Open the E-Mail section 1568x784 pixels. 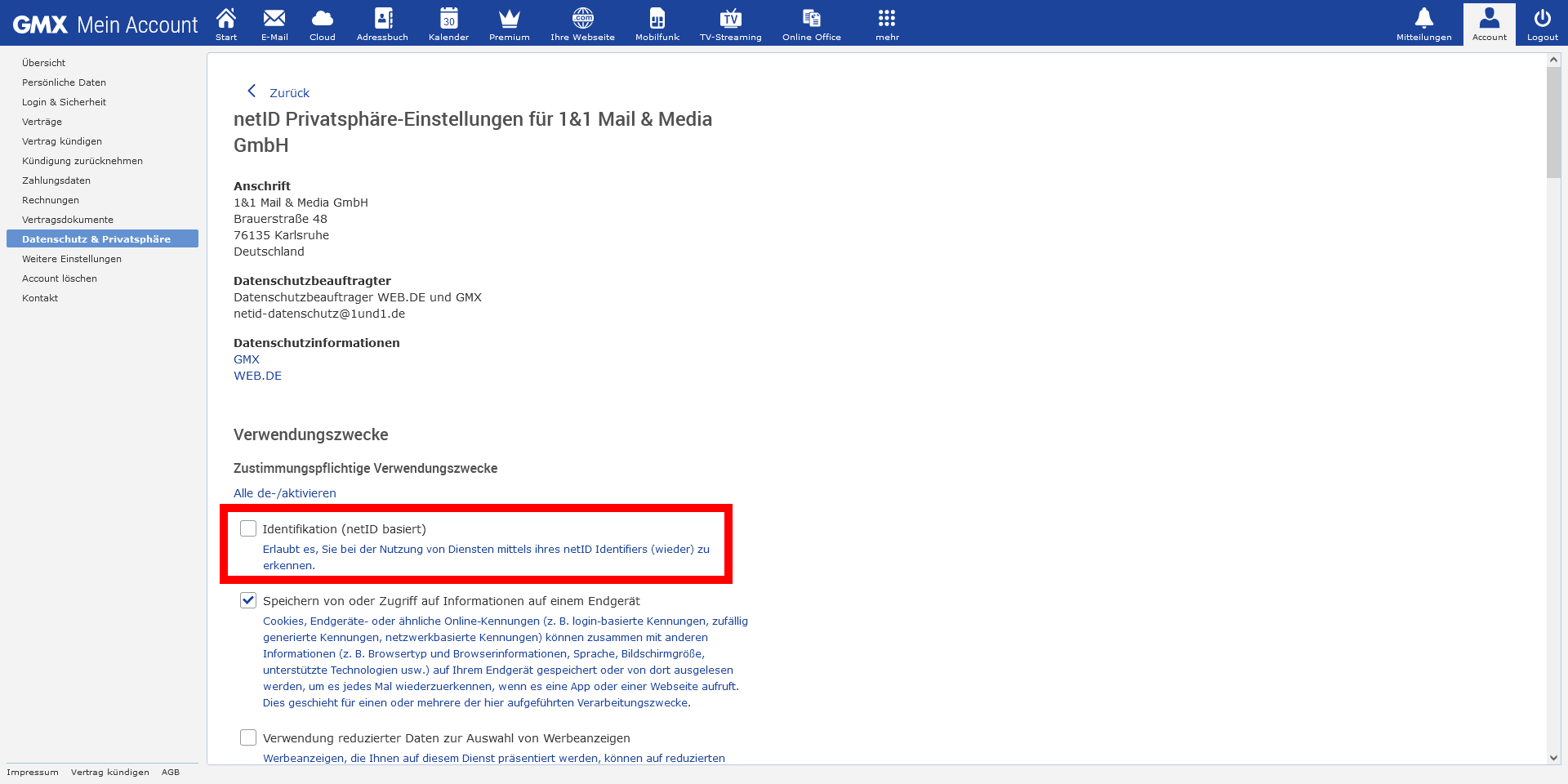click(x=274, y=24)
